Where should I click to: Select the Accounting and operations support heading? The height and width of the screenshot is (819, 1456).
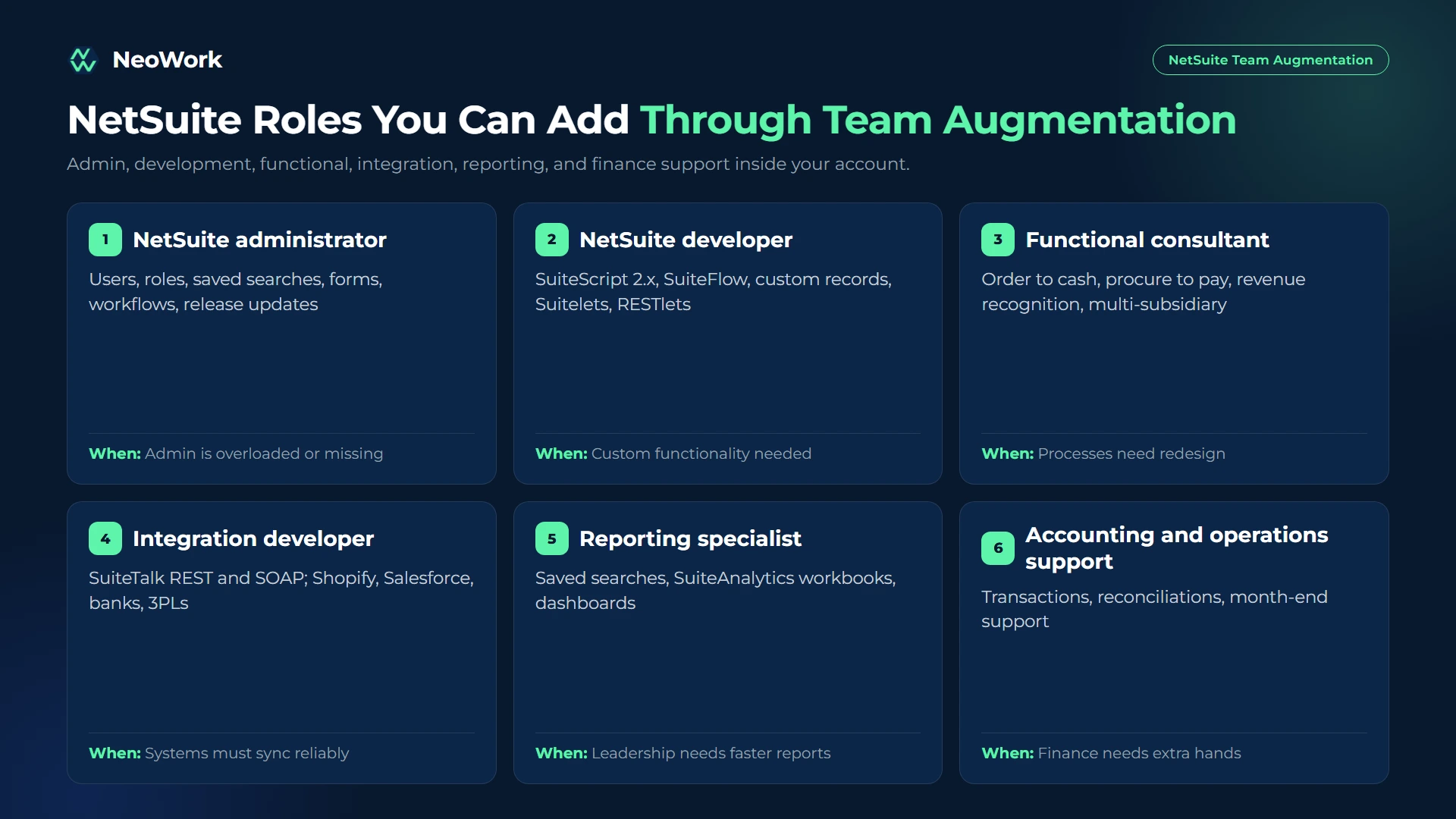(x=1176, y=548)
